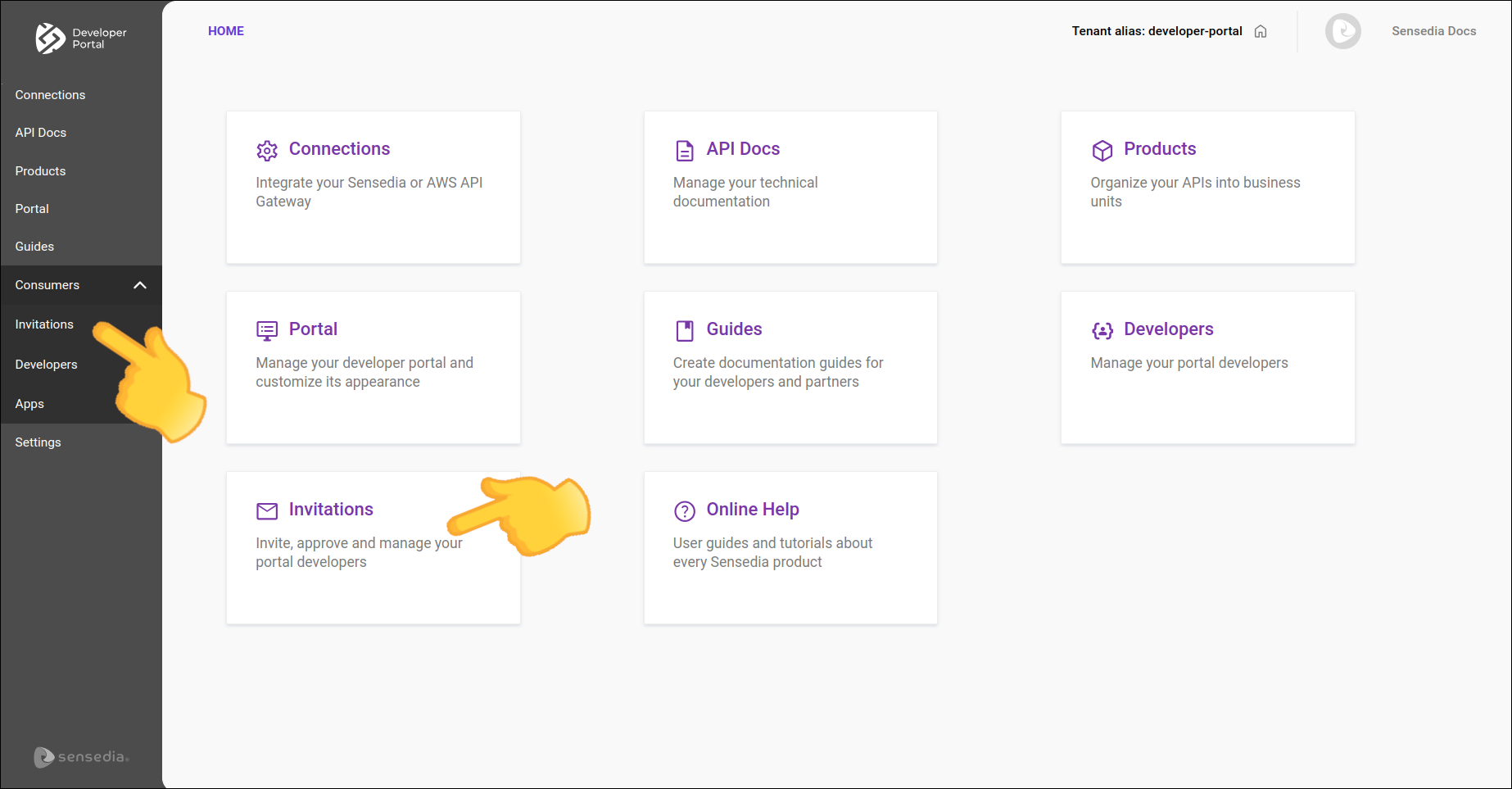The image size is (1512, 789).
Task: Open Apps under Consumers
Action: pyautogui.click(x=29, y=404)
